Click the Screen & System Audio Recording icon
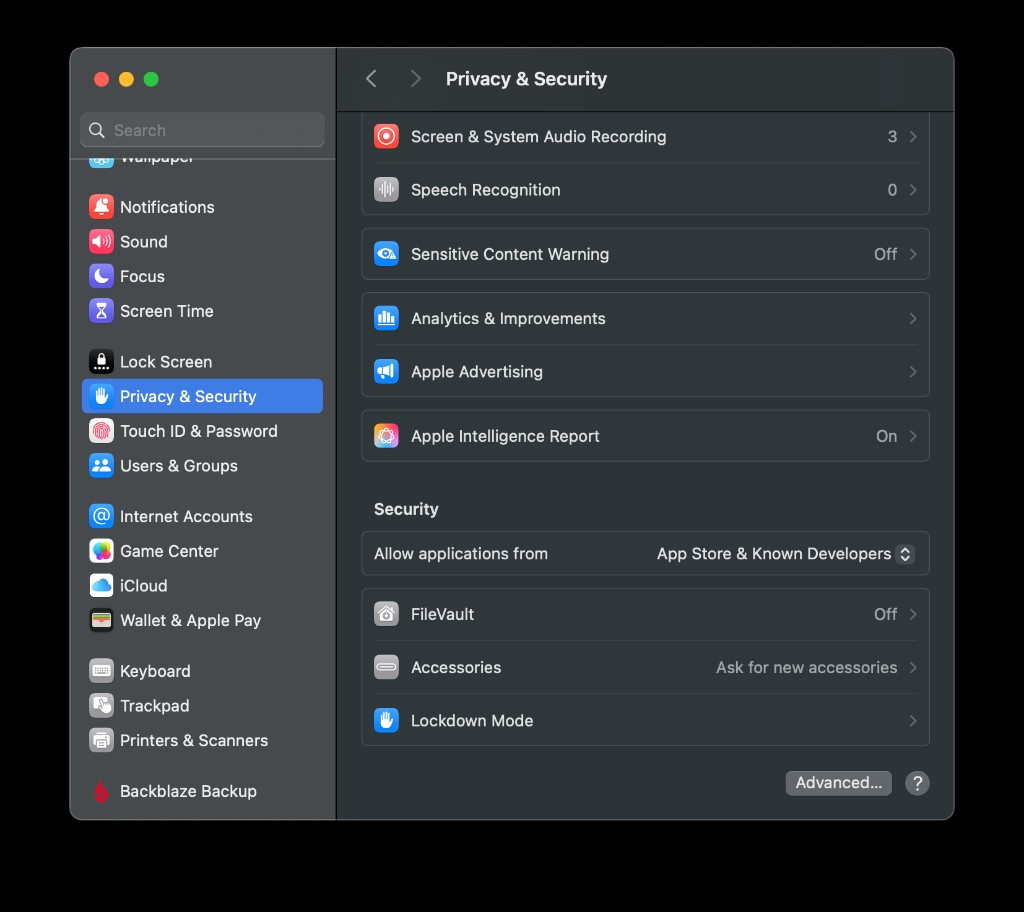The height and width of the screenshot is (912, 1024). 386,137
